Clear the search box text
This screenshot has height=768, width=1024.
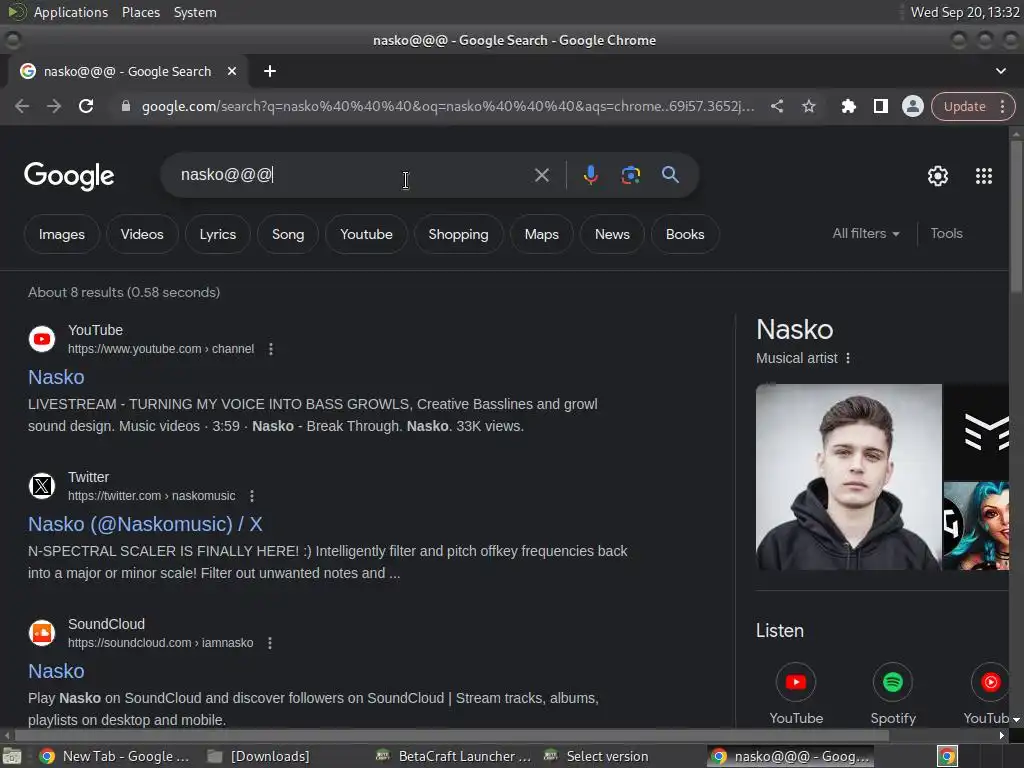coord(541,175)
